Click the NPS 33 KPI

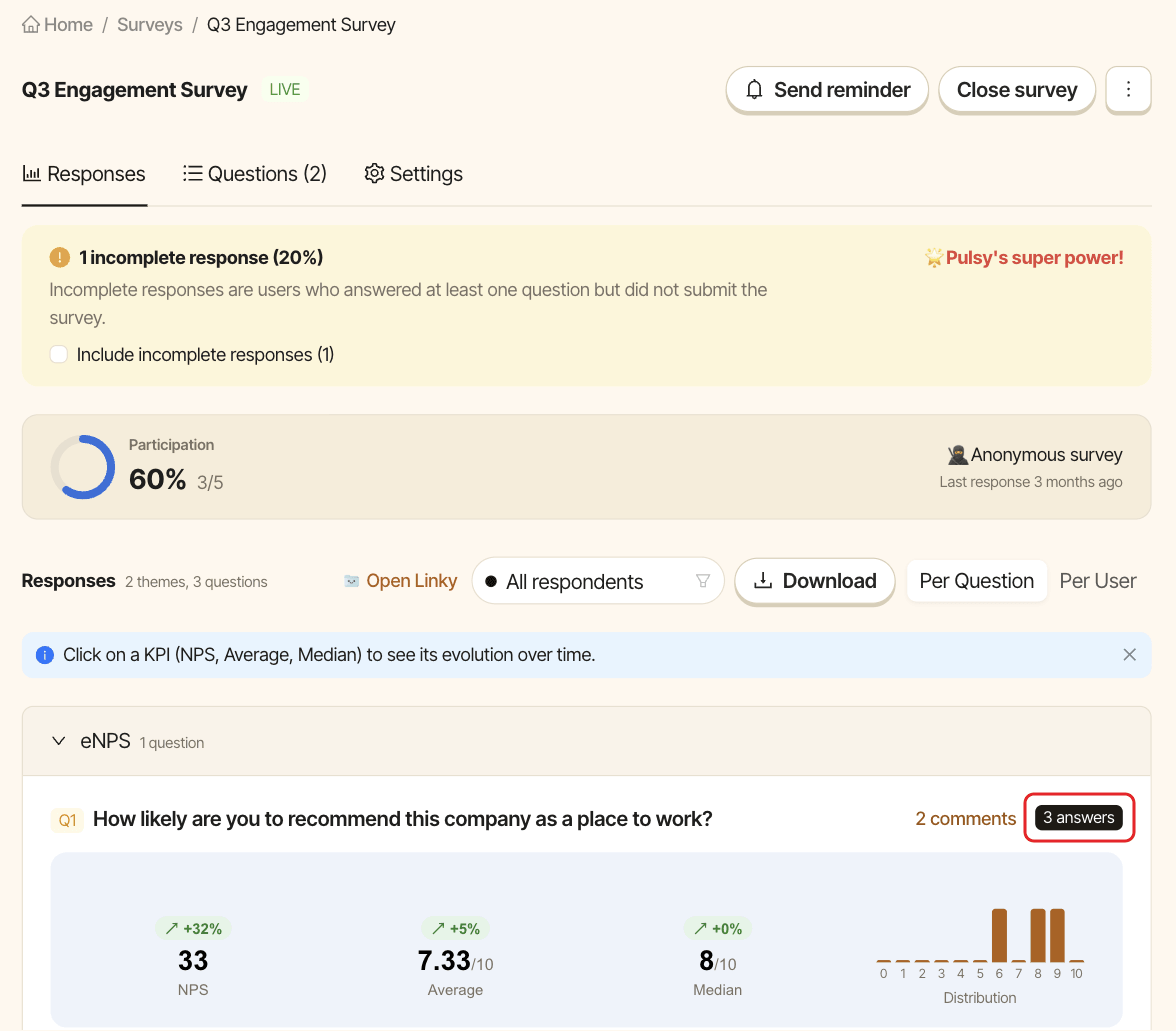click(193, 961)
